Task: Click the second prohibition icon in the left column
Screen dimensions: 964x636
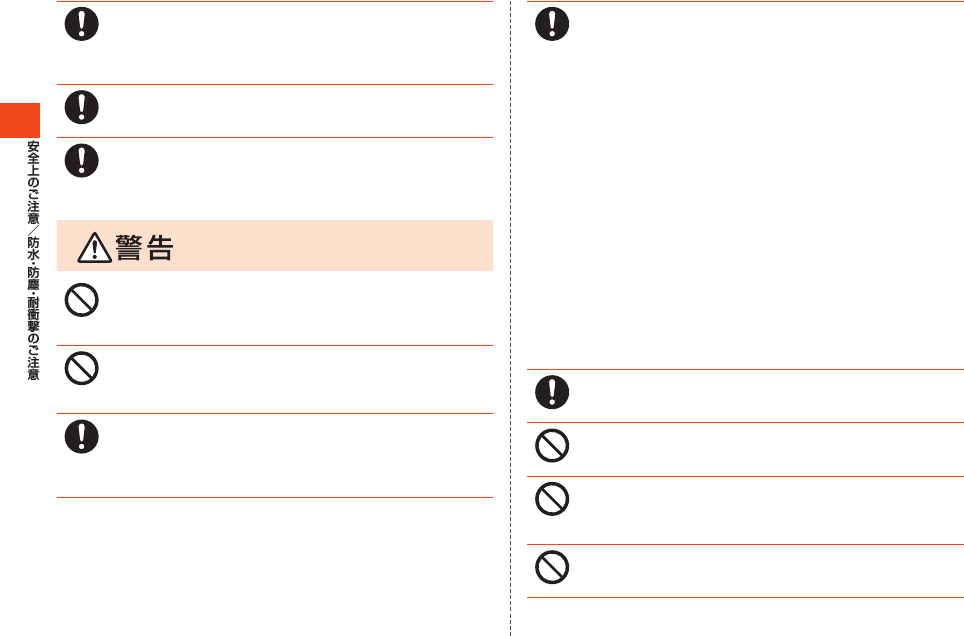Action: pyautogui.click(x=82, y=368)
